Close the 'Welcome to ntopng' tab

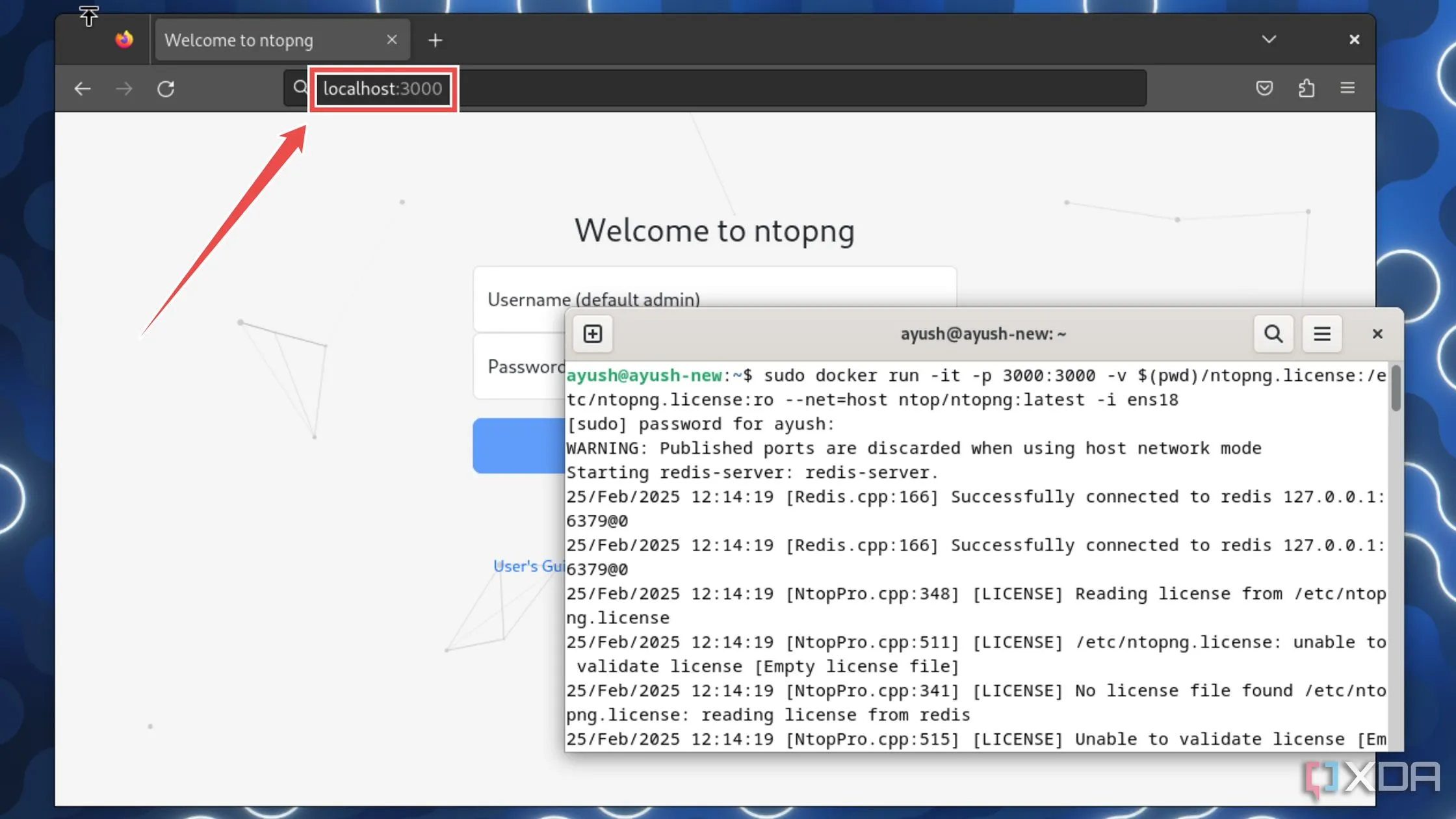point(391,40)
